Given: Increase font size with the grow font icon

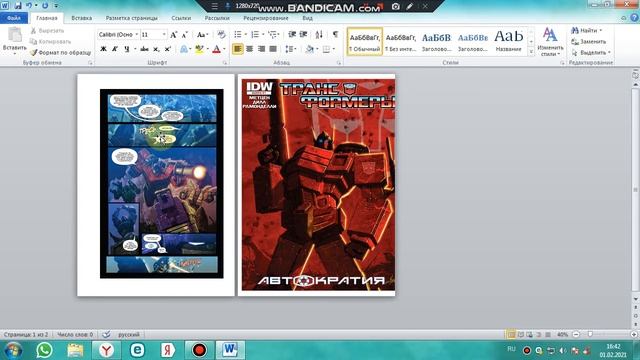Looking at the screenshot, I should [x=173, y=35].
